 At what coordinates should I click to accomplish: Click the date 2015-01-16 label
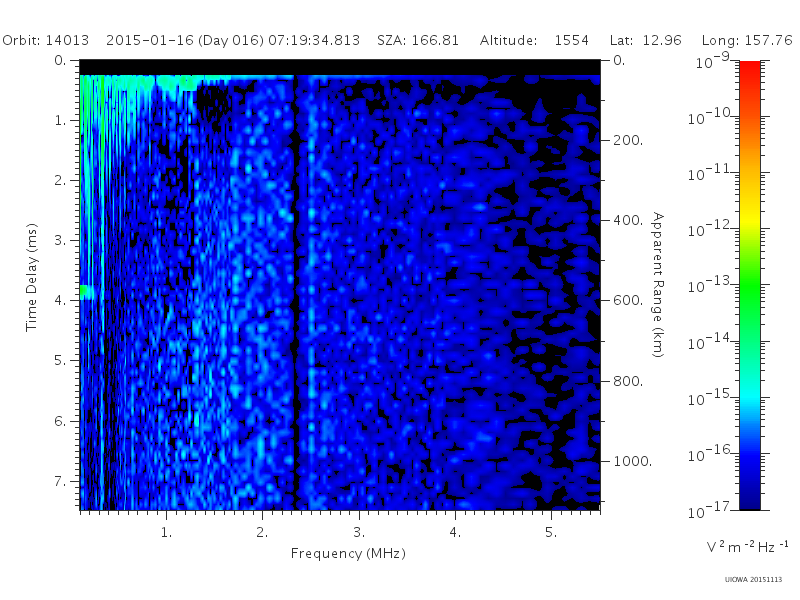coord(150,40)
